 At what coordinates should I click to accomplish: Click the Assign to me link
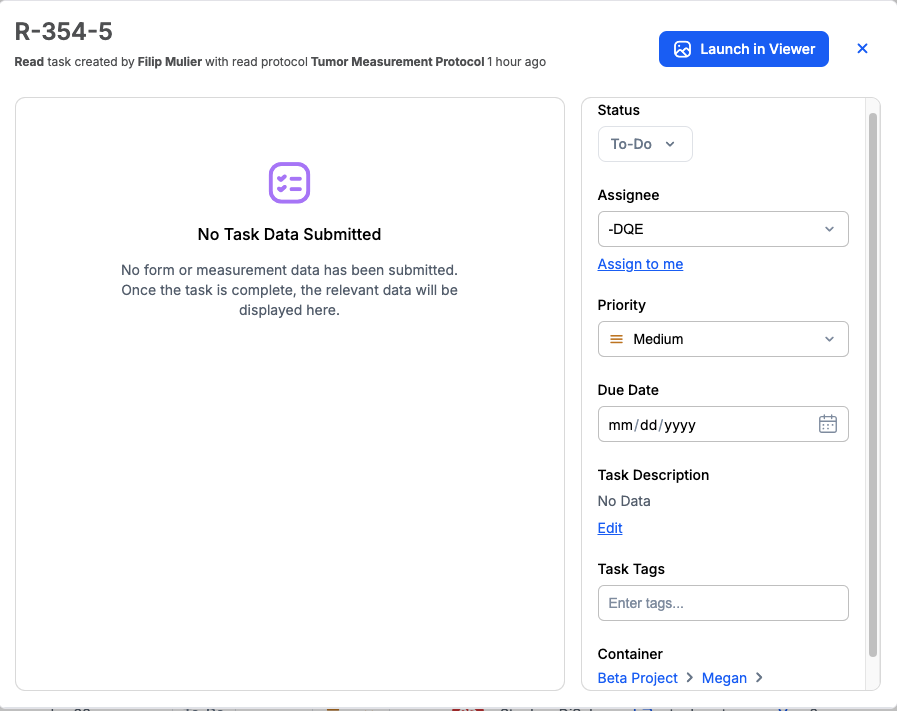tap(640, 264)
